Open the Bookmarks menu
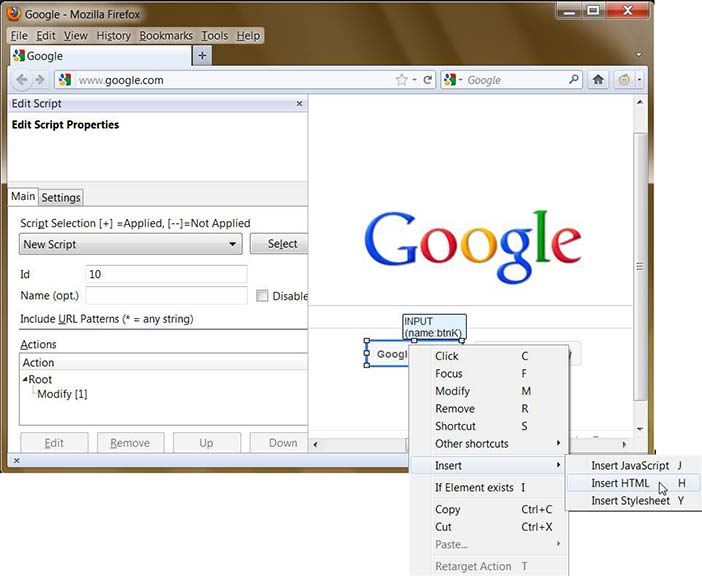 pos(166,36)
